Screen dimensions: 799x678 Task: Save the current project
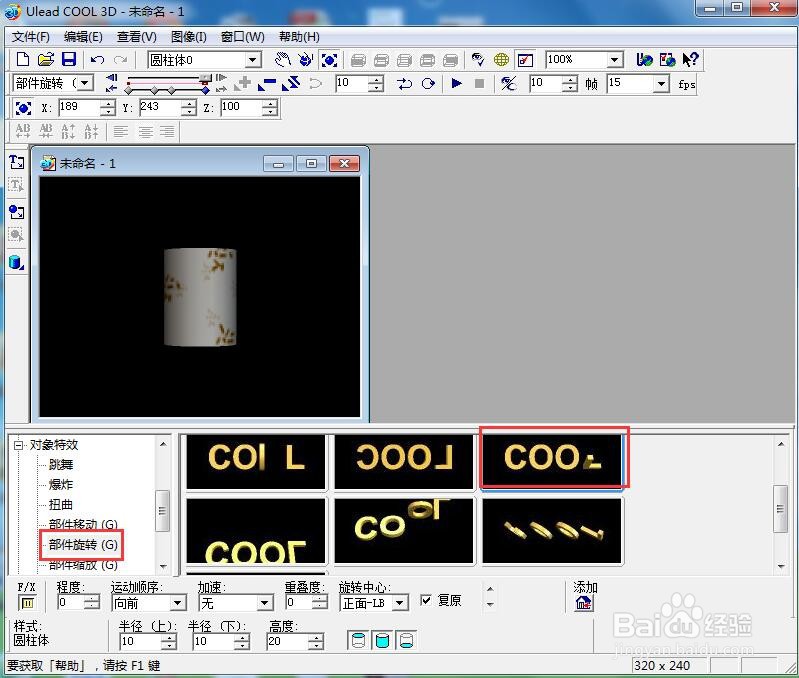point(69,59)
